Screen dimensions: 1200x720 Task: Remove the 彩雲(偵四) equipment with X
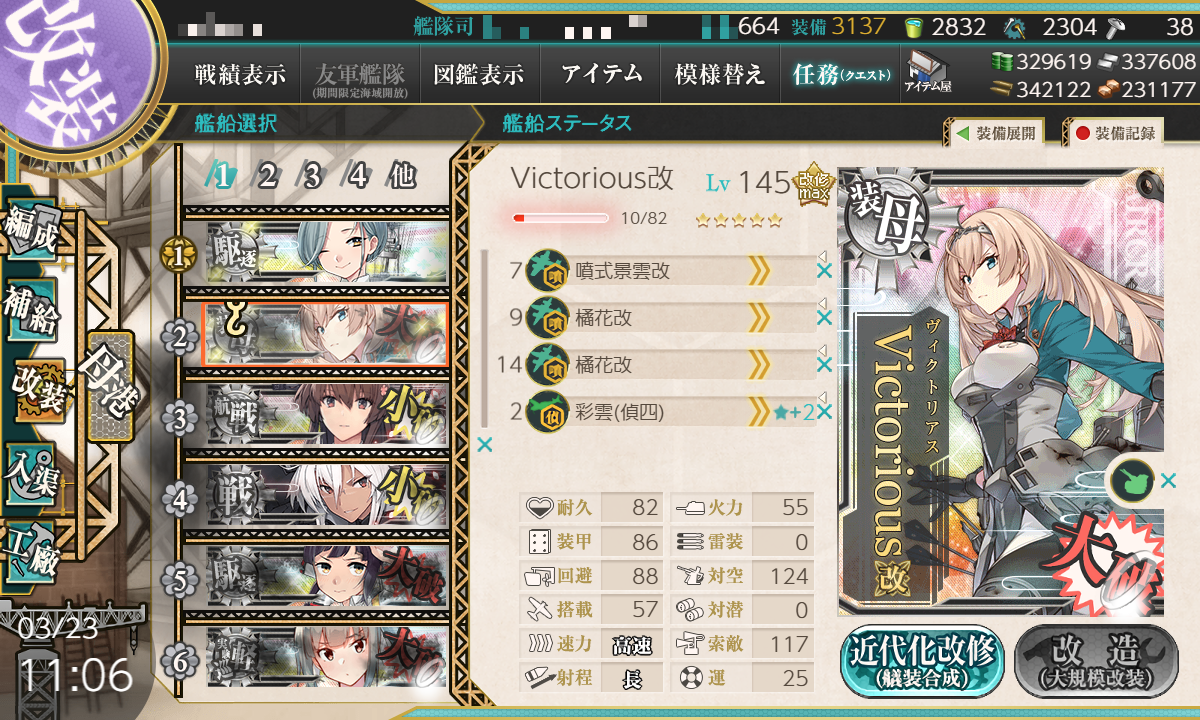pyautogui.click(x=824, y=411)
